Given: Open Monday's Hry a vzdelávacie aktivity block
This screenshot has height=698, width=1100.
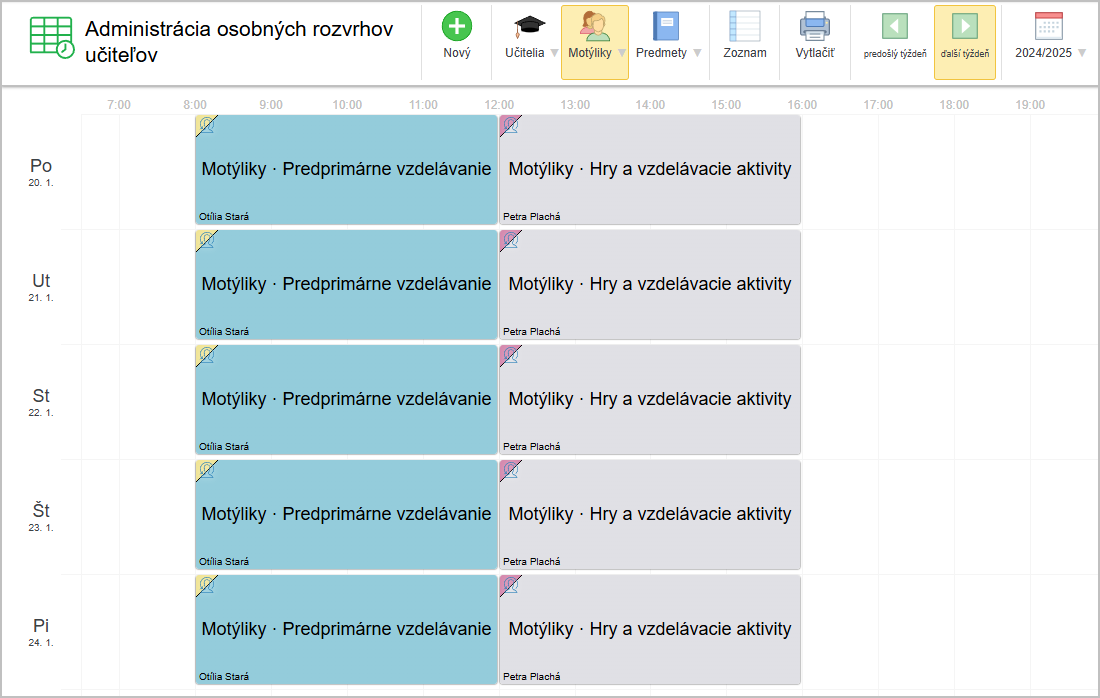Looking at the screenshot, I should 650,170.
